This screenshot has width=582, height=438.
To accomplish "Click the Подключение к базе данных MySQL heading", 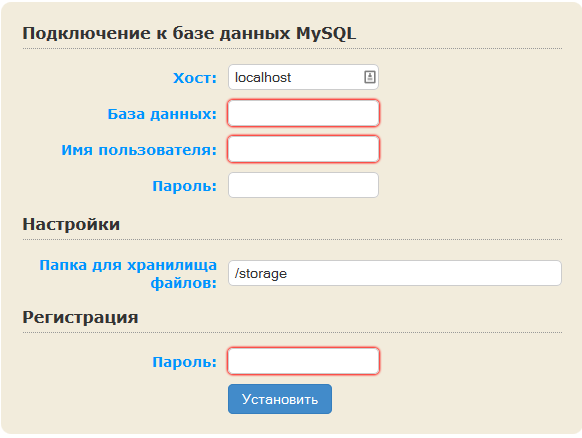I will pos(189,33).
